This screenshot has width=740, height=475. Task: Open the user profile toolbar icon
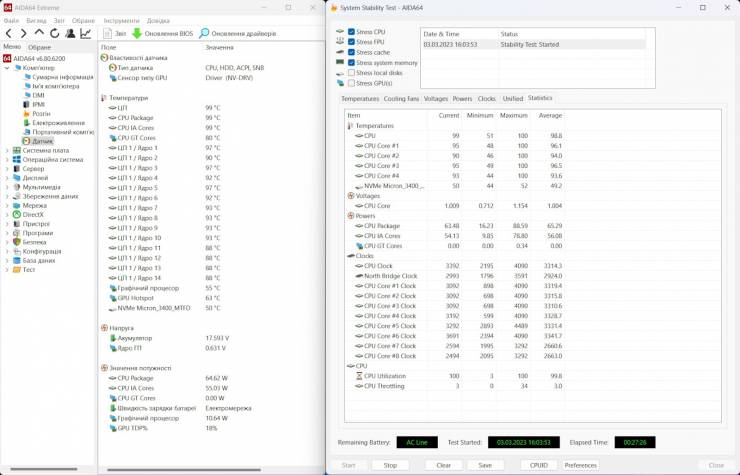(x=70, y=34)
